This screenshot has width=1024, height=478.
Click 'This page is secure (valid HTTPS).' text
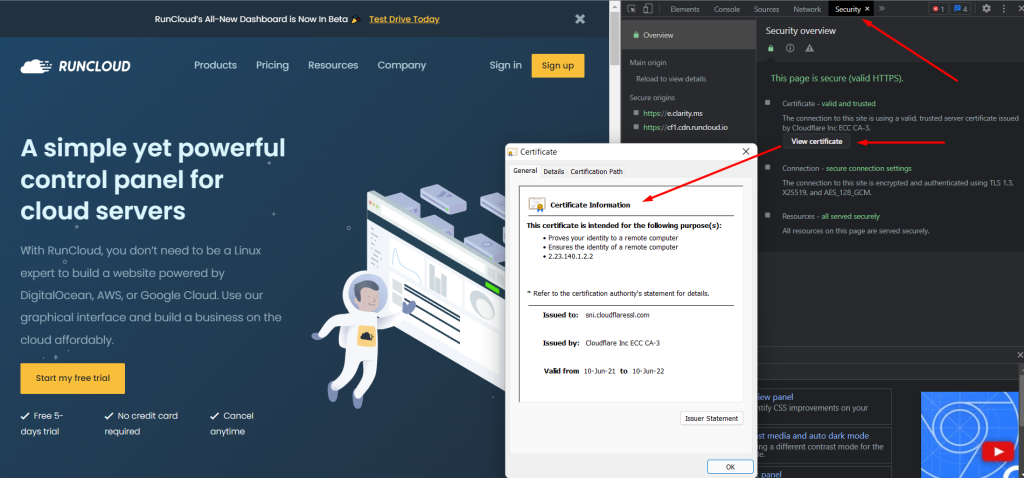click(837, 78)
